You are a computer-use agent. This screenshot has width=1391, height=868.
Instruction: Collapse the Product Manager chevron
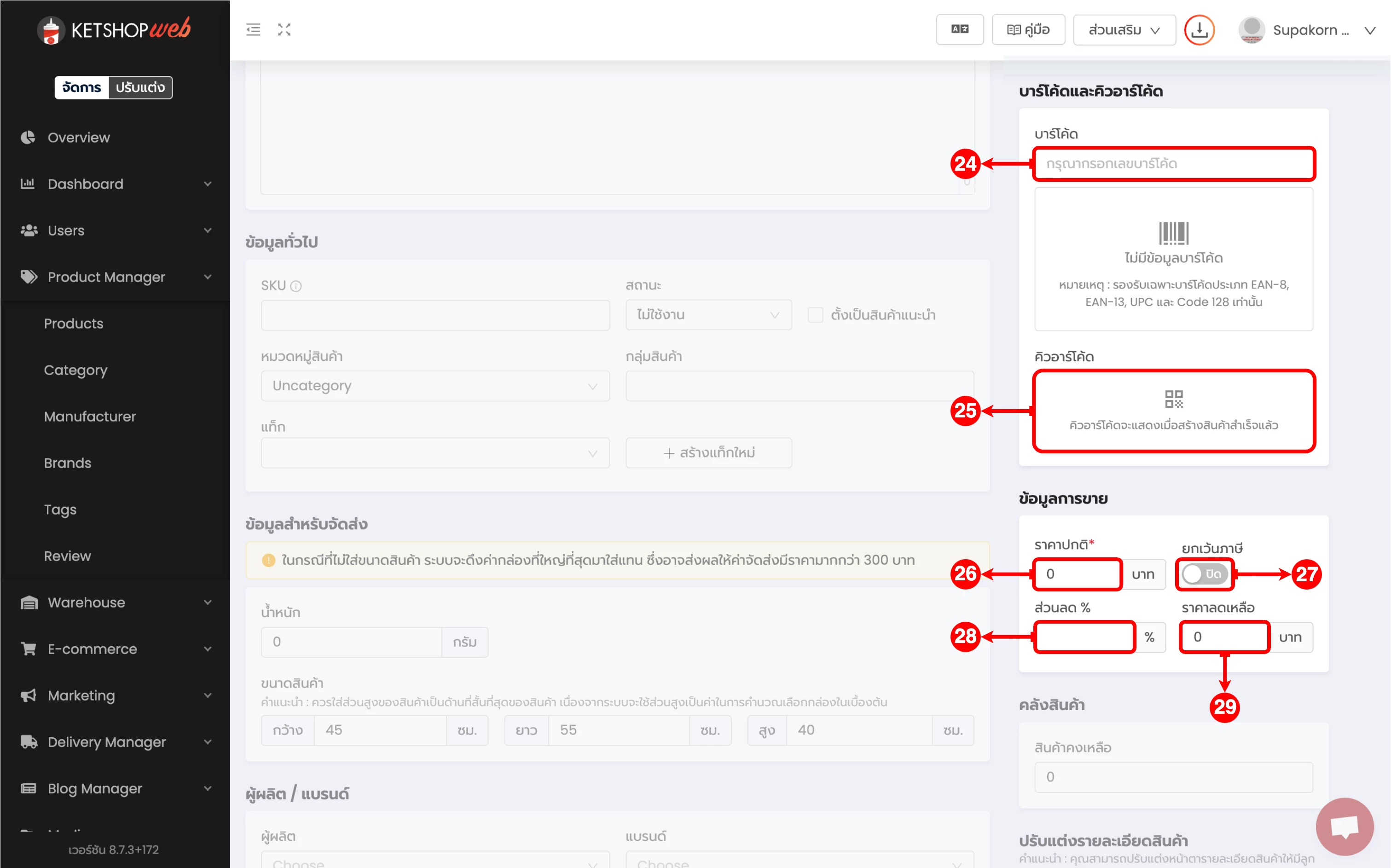click(x=208, y=277)
